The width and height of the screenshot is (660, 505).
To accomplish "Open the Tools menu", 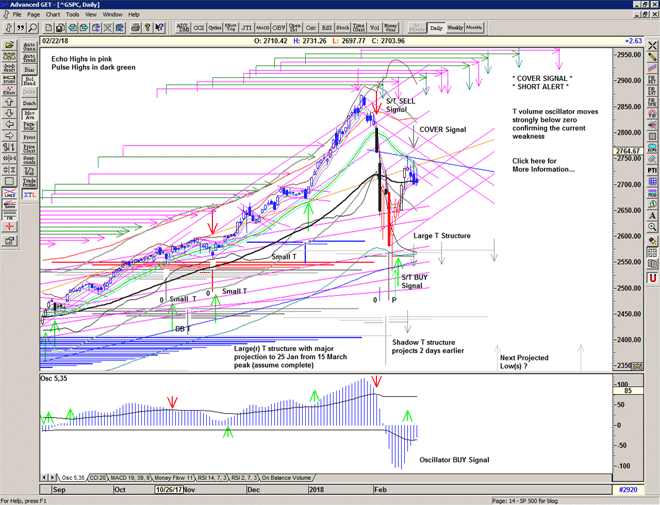I will [x=75, y=15].
